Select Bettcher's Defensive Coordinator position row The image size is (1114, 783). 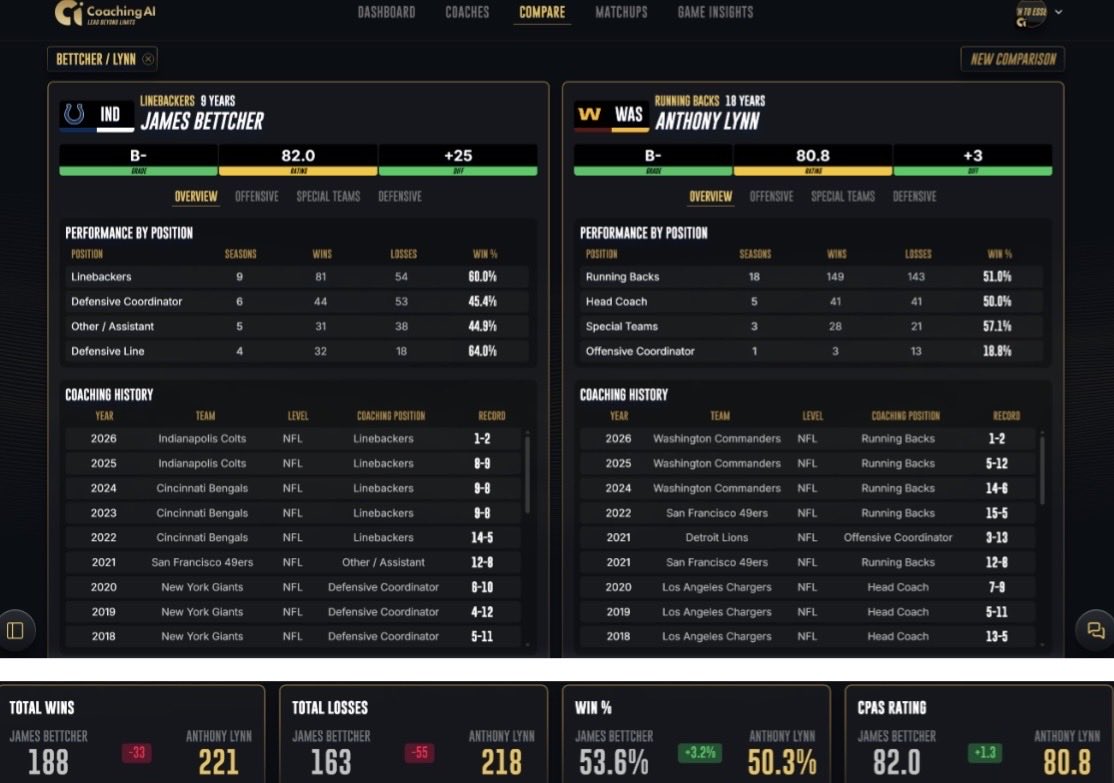point(297,301)
